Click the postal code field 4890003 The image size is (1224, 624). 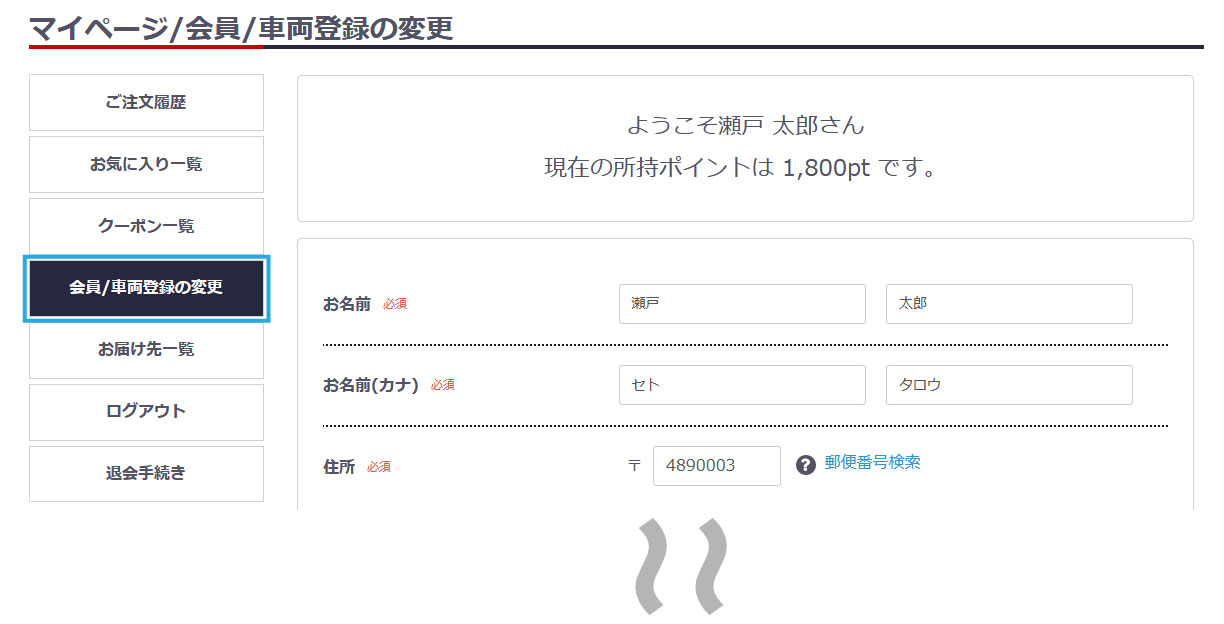pos(716,466)
